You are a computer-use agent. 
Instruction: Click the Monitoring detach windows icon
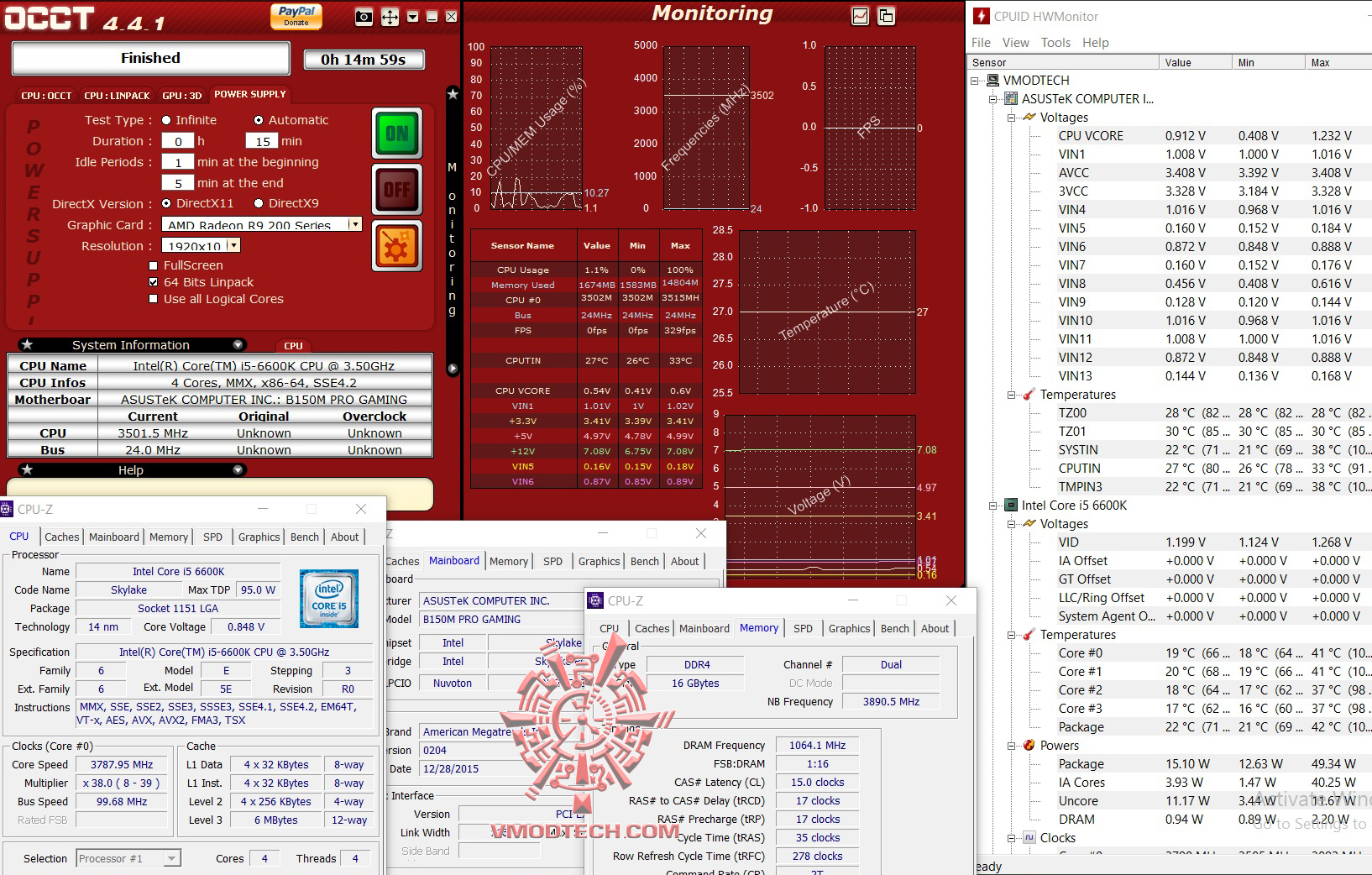coord(886,16)
